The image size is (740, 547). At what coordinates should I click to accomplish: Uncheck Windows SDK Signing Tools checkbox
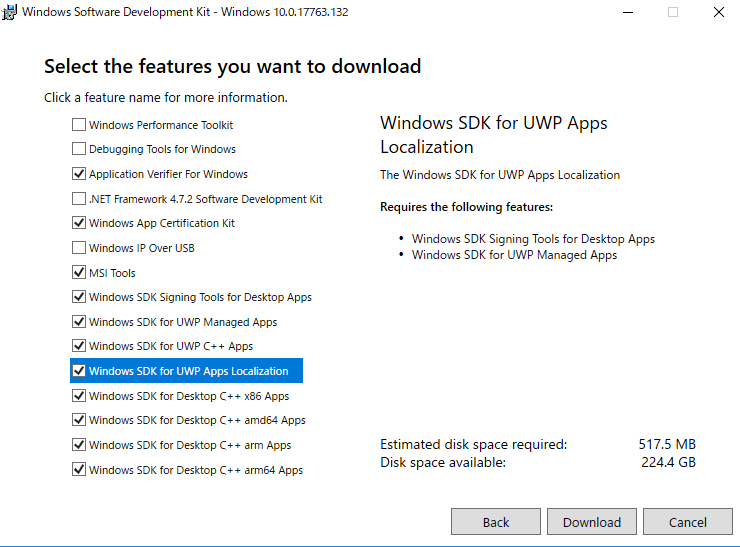pos(79,297)
